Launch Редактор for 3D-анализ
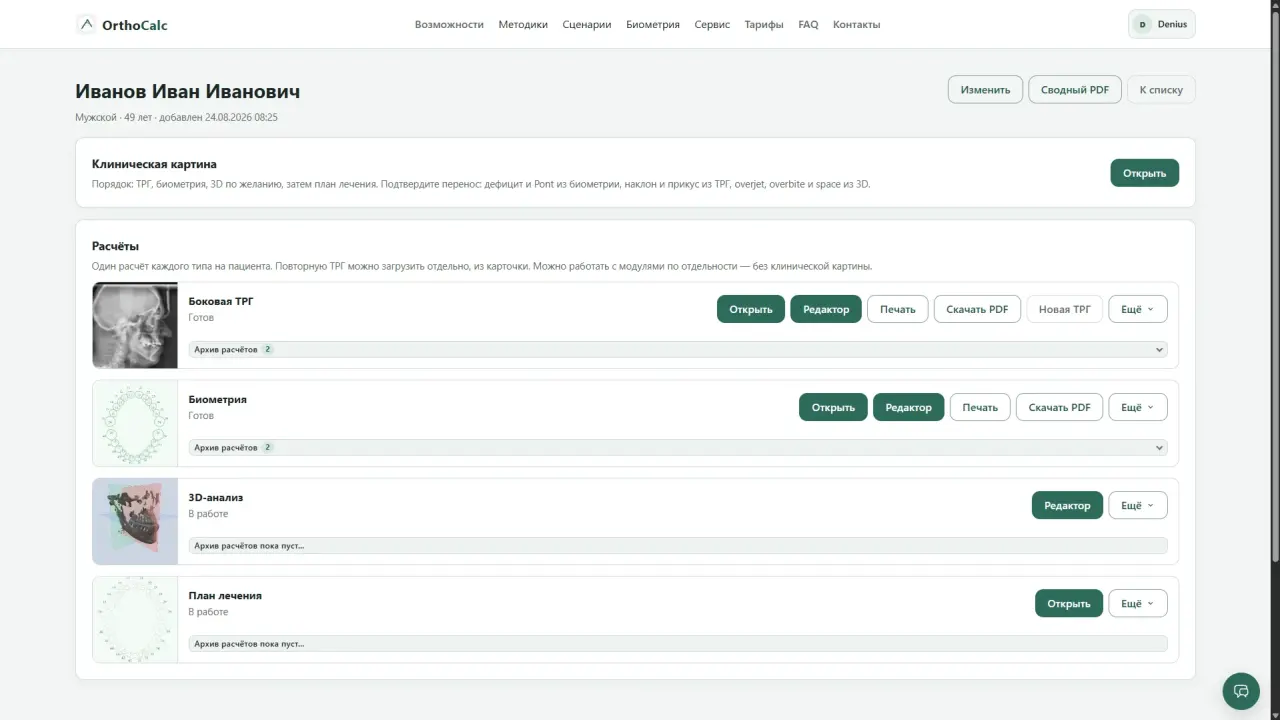 1067,505
